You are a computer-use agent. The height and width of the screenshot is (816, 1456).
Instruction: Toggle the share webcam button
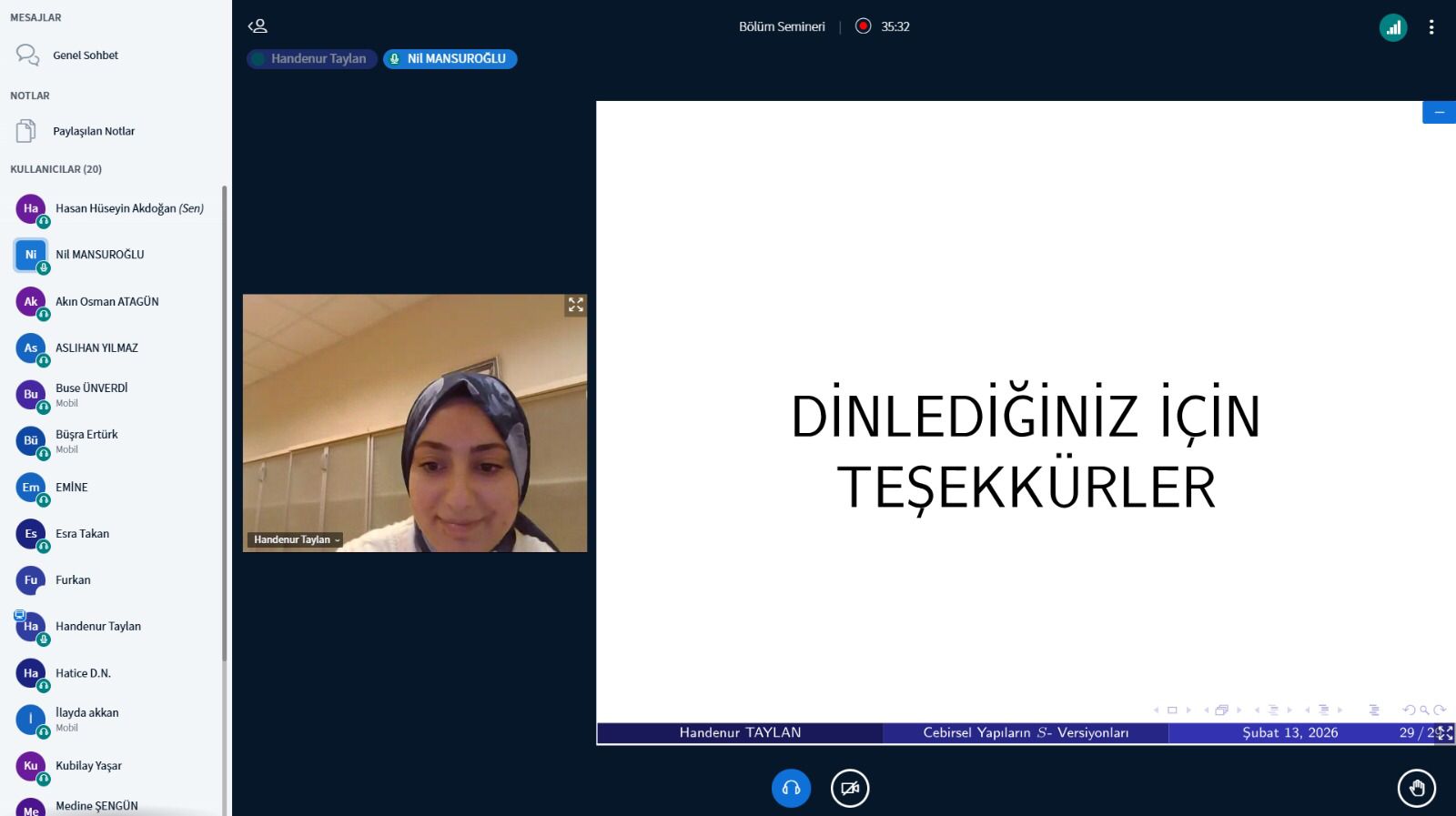pos(849,788)
